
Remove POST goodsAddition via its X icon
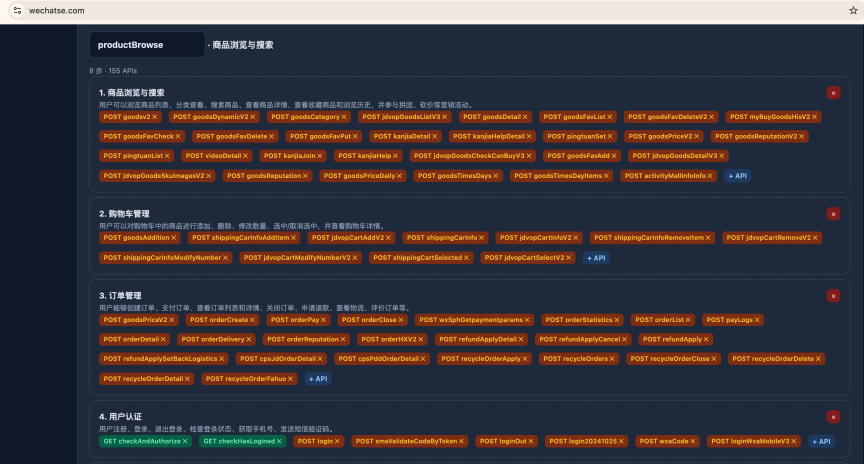[x=174, y=238]
